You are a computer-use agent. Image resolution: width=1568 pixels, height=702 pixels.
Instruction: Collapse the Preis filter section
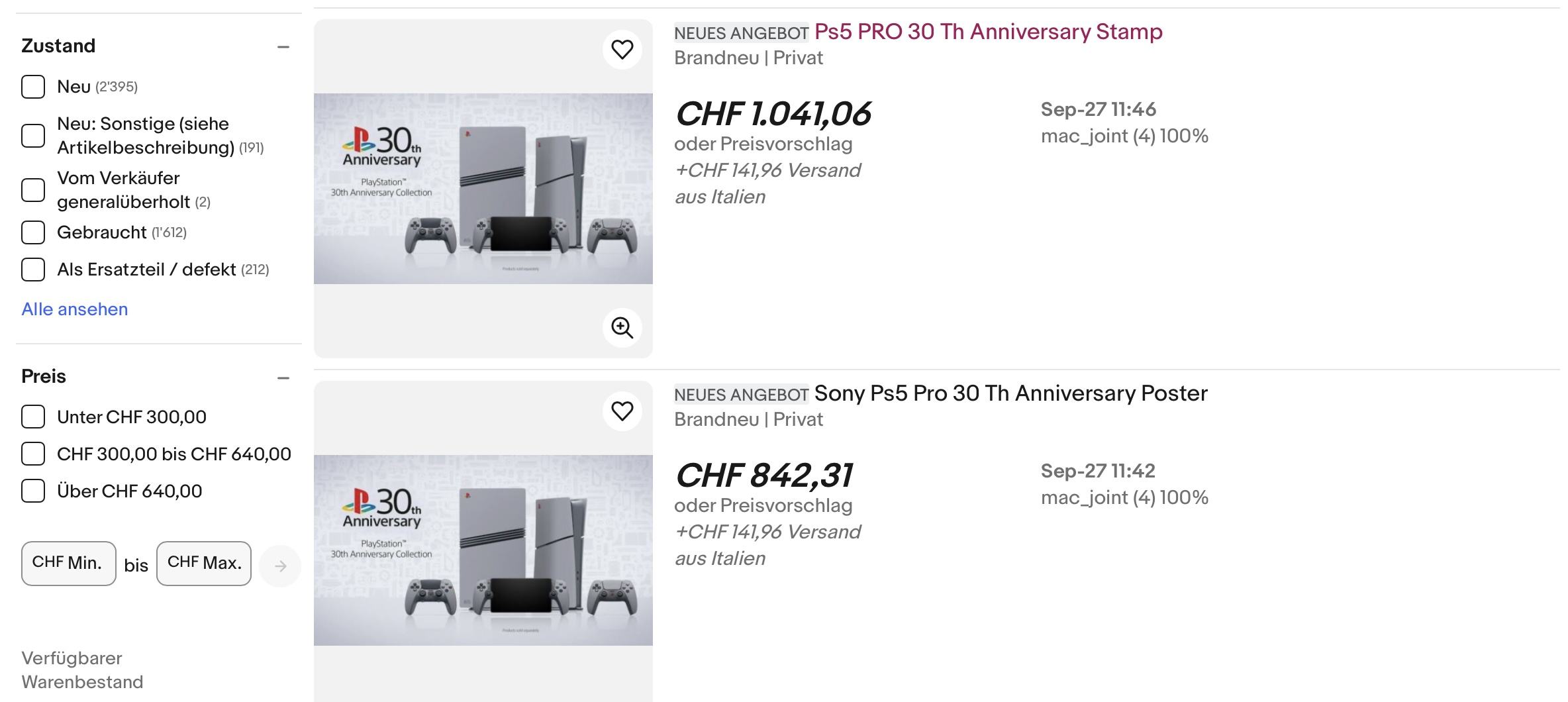pyautogui.click(x=283, y=378)
